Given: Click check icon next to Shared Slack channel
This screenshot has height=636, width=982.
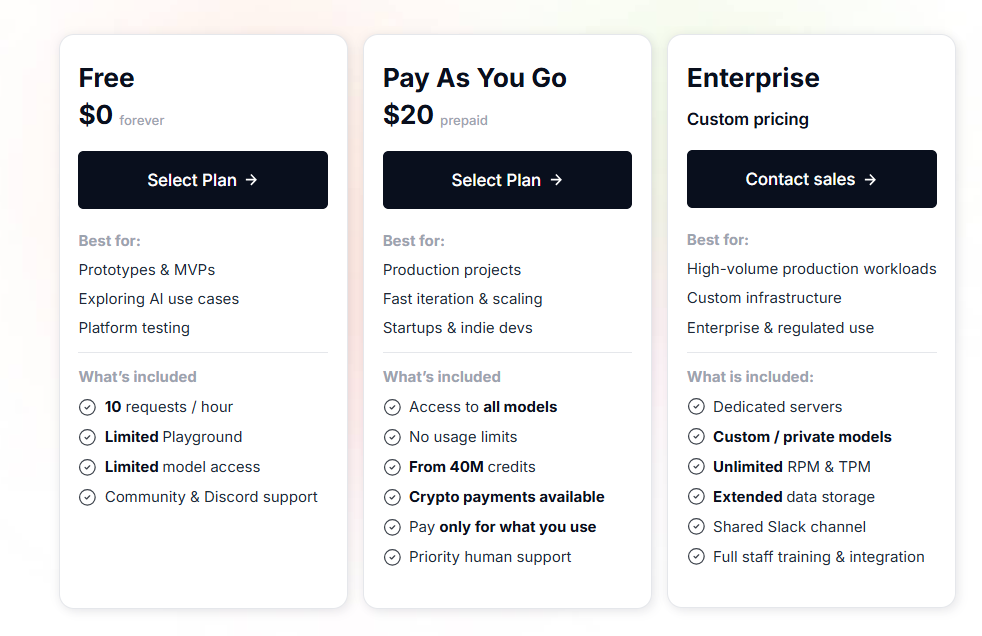Looking at the screenshot, I should tap(696, 527).
